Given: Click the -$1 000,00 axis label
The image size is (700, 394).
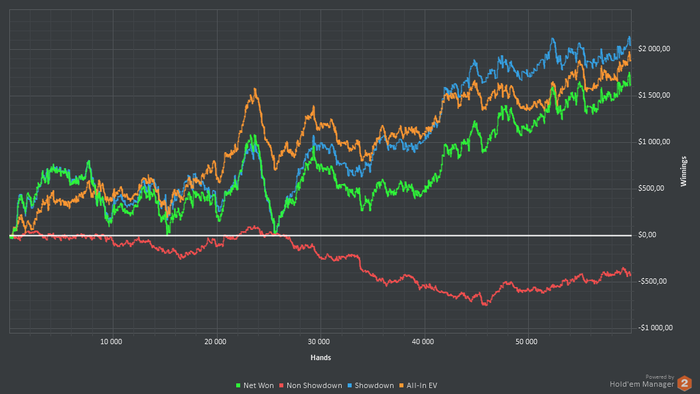Looking at the screenshot, I should (655, 328).
